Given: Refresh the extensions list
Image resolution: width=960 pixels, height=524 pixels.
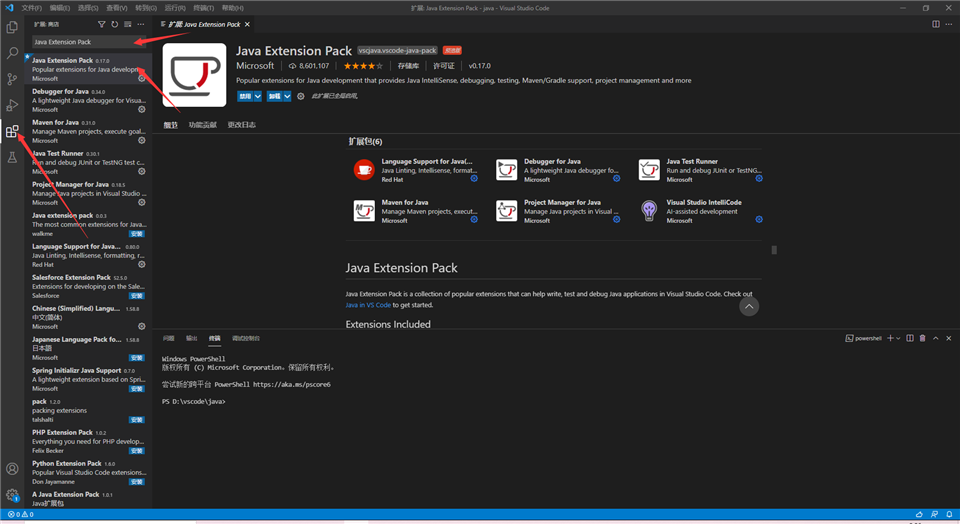Looking at the screenshot, I should (114, 24).
